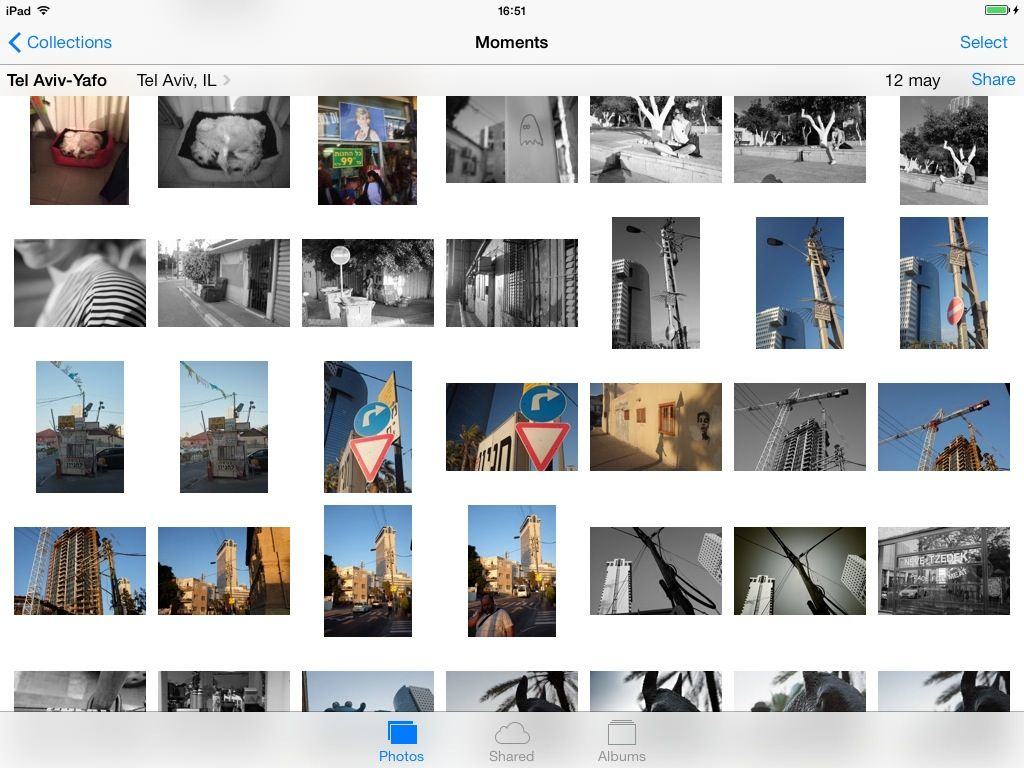Screen dimensions: 1024x768
Task: Open the Neve Tzedek sign photo
Action: pyautogui.click(x=943, y=571)
